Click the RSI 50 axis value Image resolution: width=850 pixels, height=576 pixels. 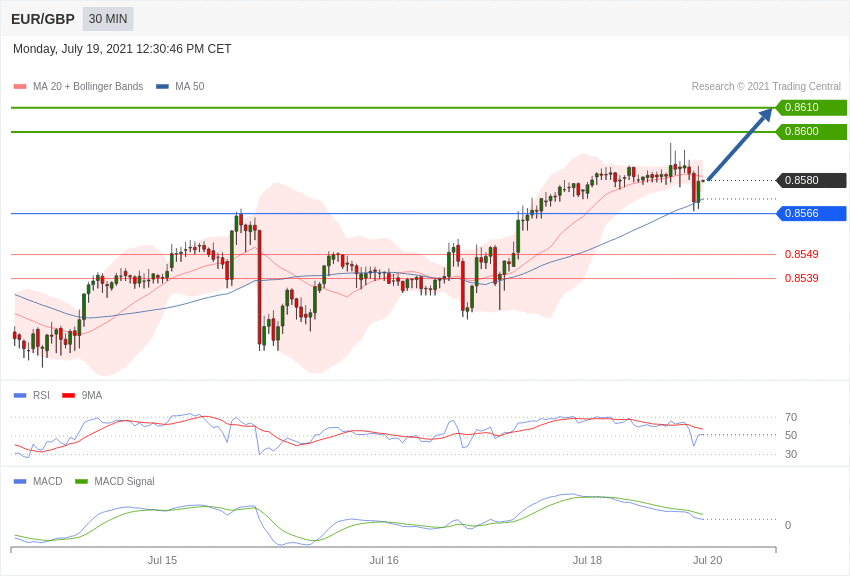click(791, 435)
